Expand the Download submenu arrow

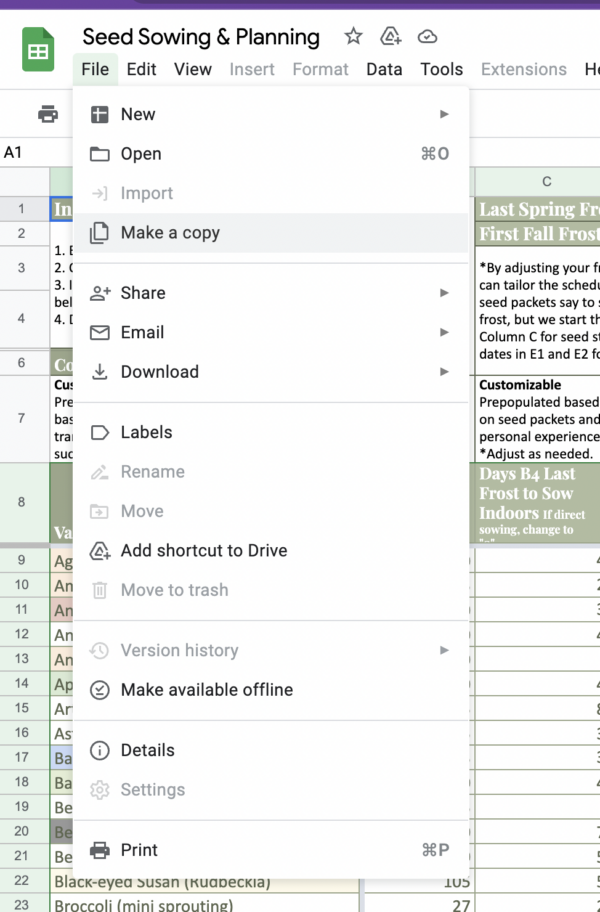pos(444,372)
